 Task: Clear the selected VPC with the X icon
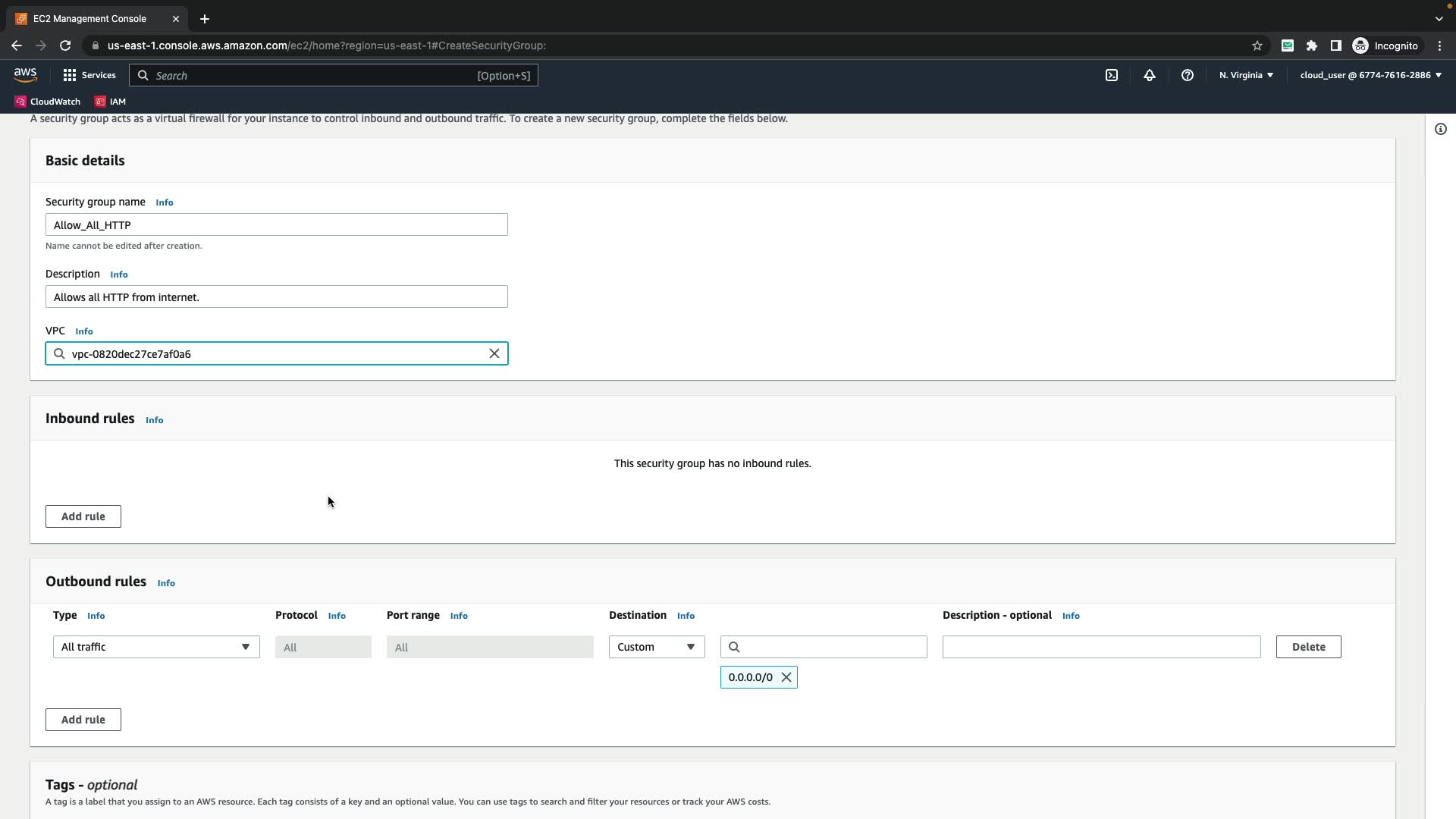click(x=494, y=353)
